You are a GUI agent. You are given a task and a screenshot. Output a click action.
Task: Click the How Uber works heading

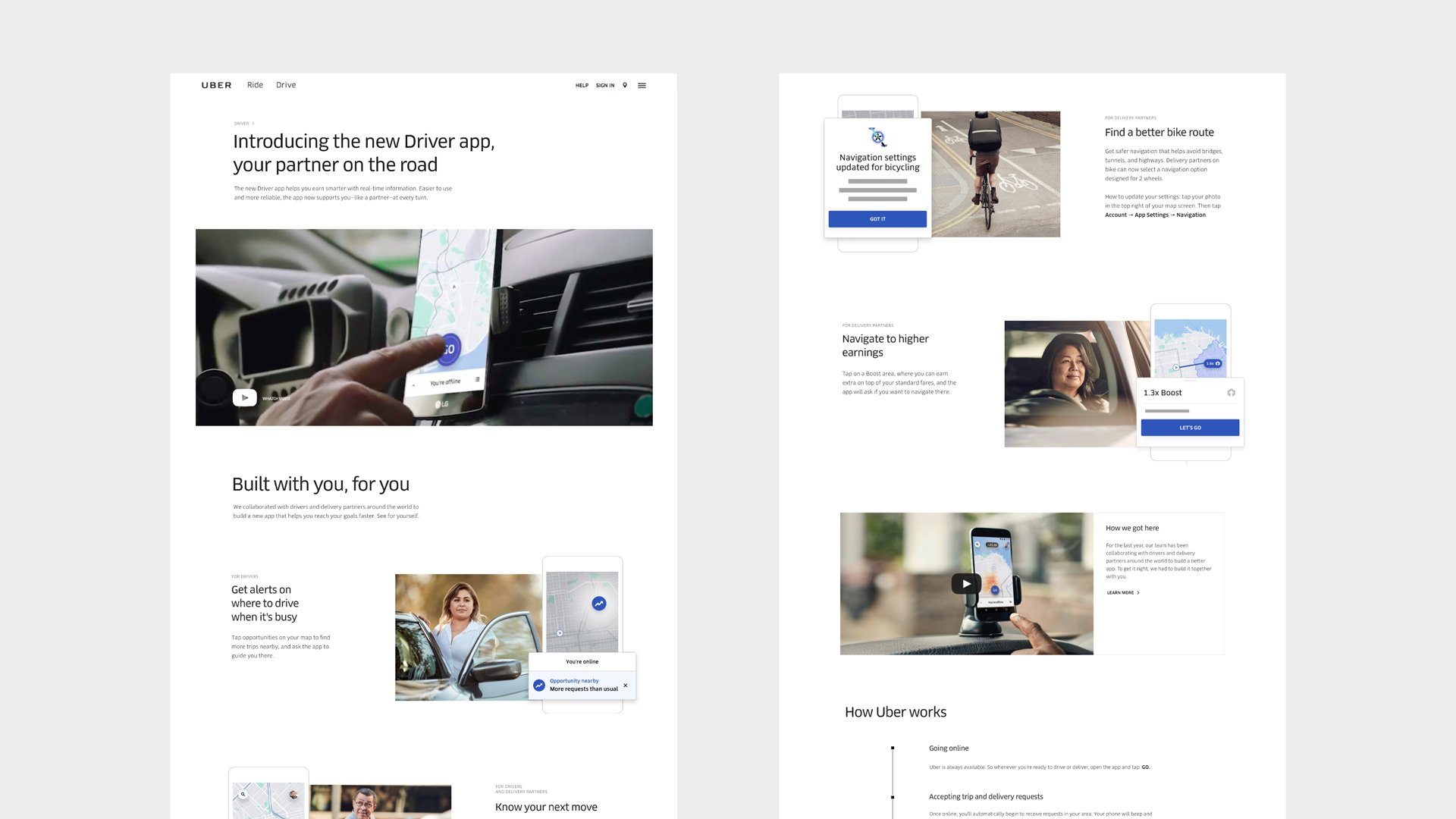896,712
